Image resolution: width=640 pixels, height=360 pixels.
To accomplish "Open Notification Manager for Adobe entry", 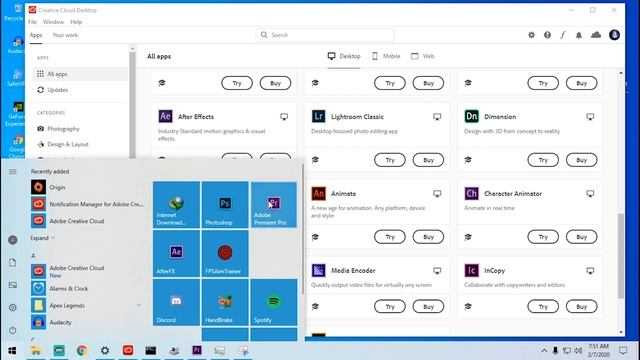I will [x=87, y=204].
